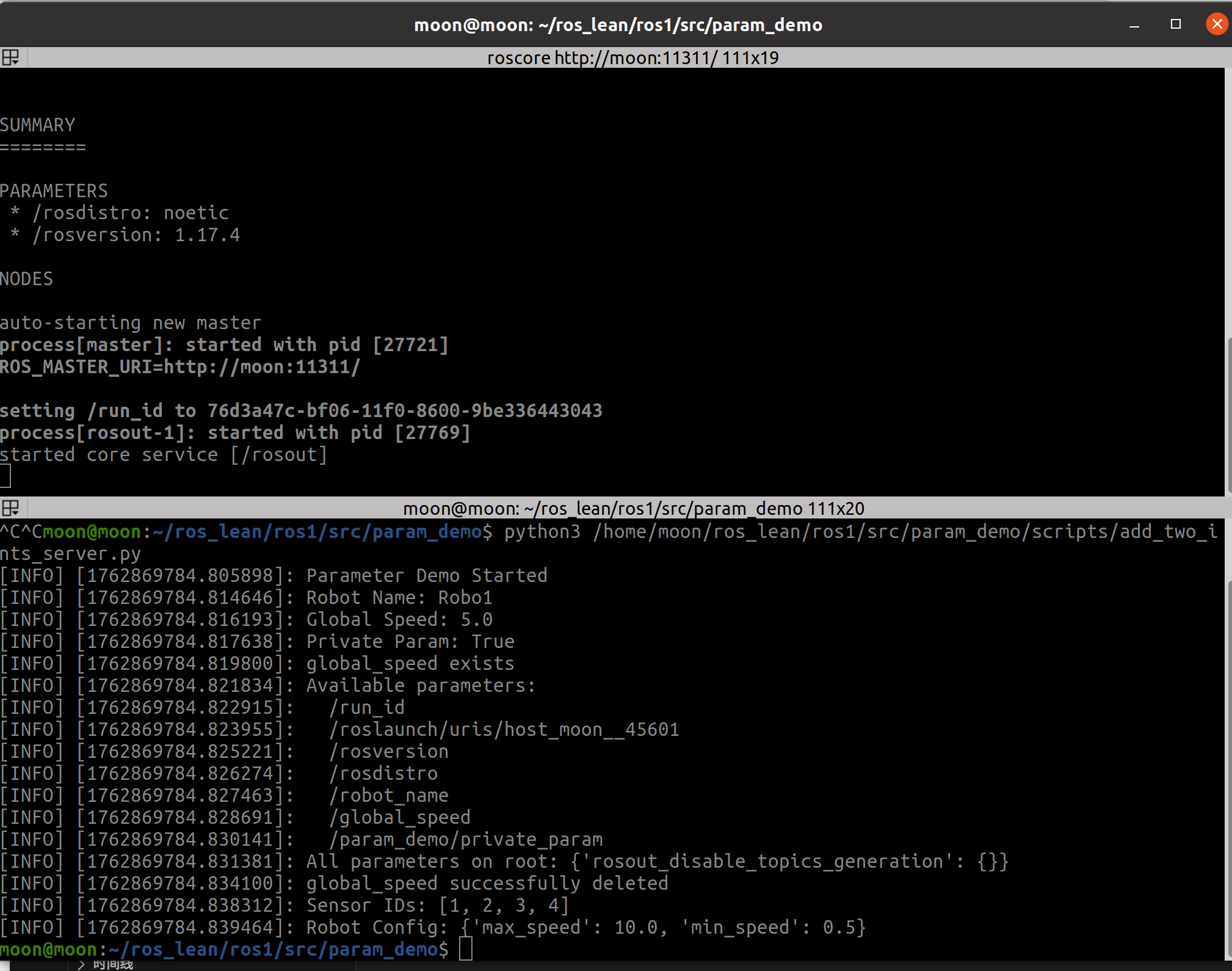
Task: Select the param_demo pane title bar
Action: pos(632,509)
